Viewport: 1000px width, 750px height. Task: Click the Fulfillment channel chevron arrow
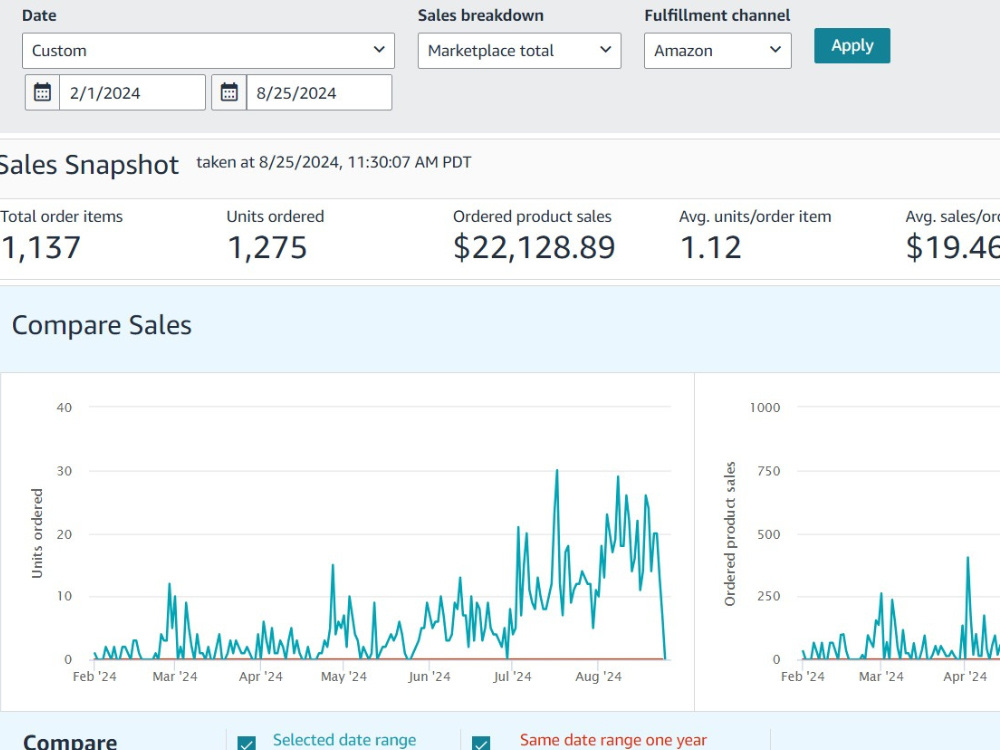(x=775, y=50)
